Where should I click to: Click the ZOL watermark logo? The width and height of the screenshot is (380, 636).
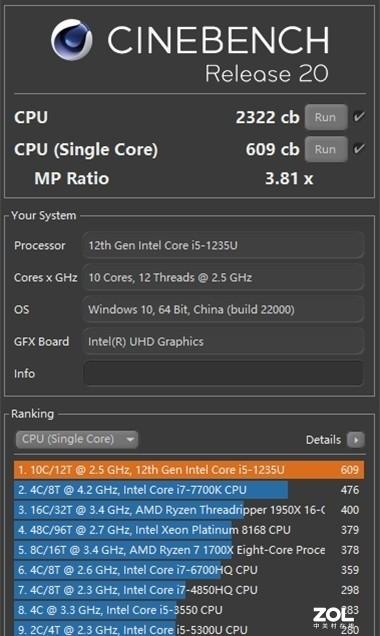coord(333,618)
